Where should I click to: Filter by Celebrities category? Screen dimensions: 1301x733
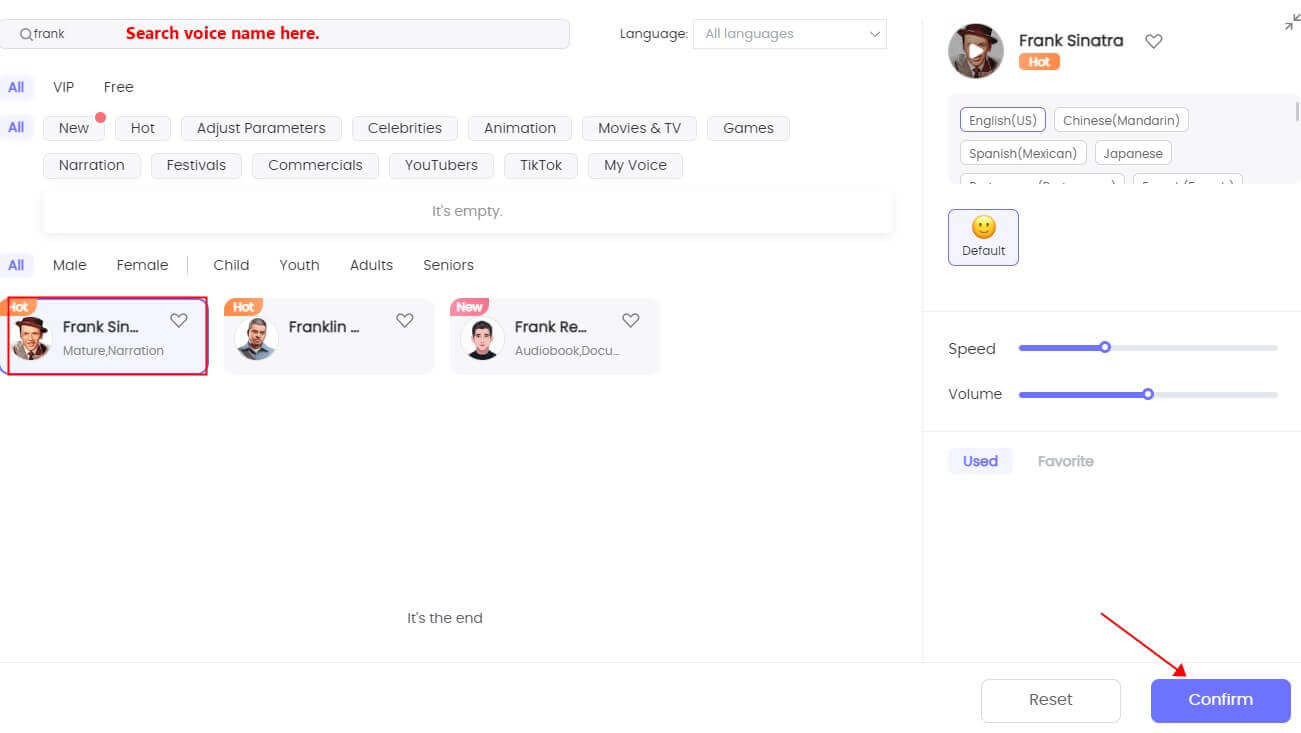405,128
